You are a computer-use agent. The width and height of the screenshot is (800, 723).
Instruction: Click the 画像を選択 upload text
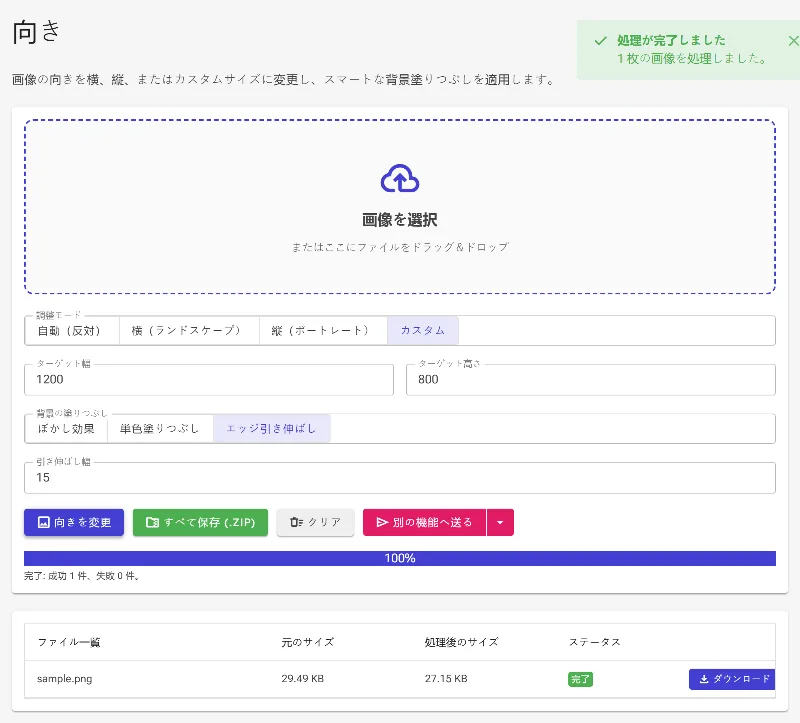[x=400, y=220]
